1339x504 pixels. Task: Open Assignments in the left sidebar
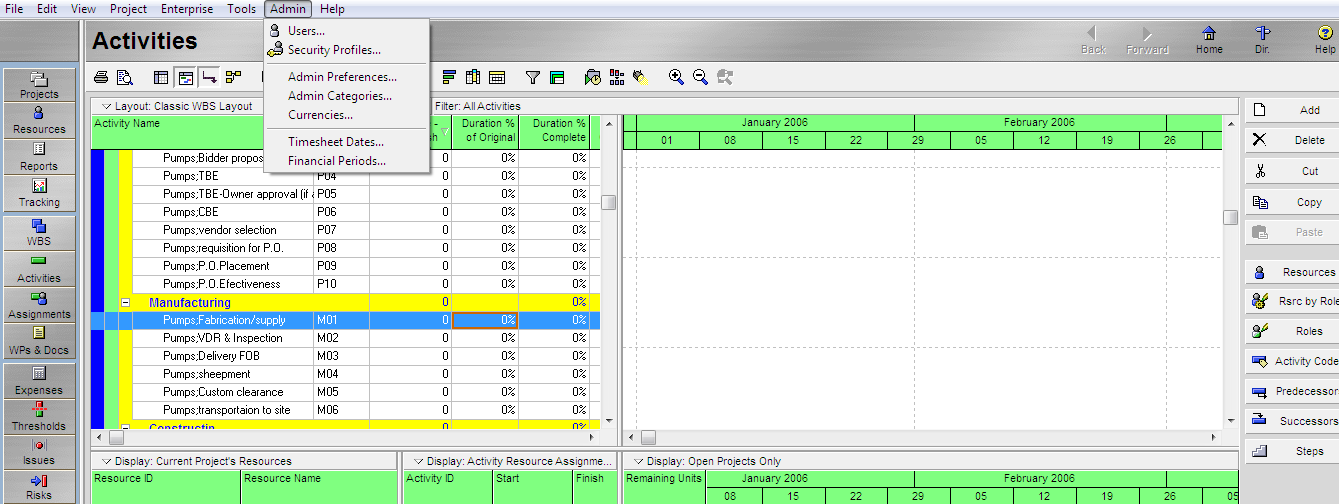[x=40, y=305]
